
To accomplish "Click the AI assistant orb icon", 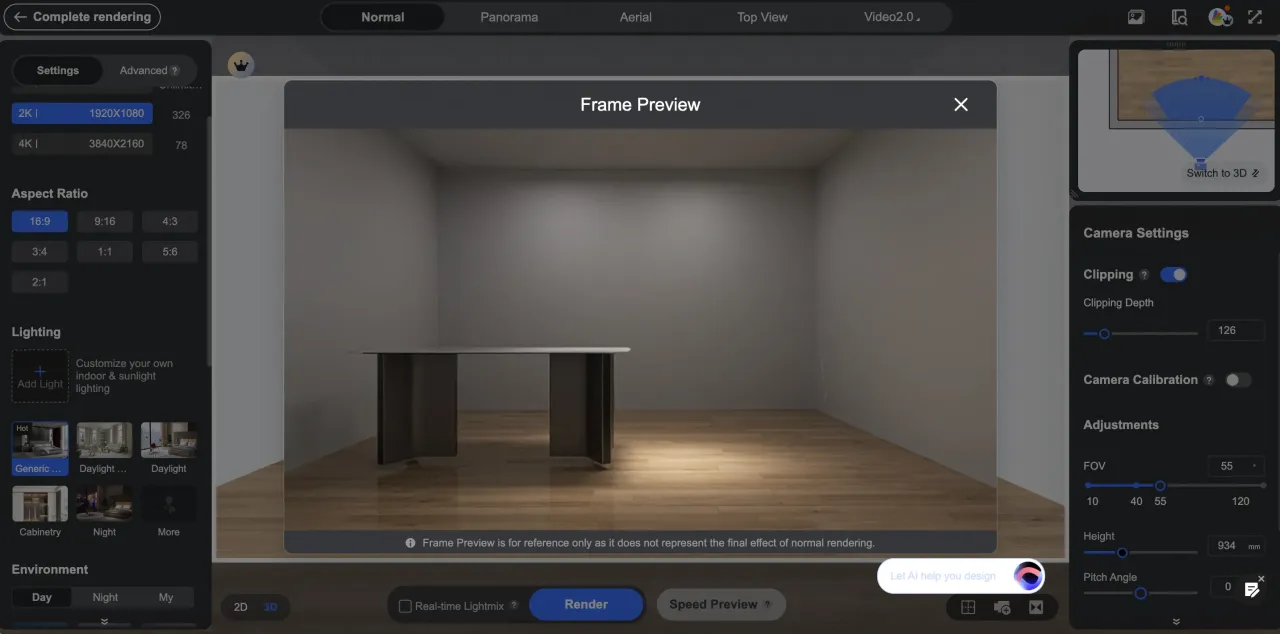I will point(1028,575).
